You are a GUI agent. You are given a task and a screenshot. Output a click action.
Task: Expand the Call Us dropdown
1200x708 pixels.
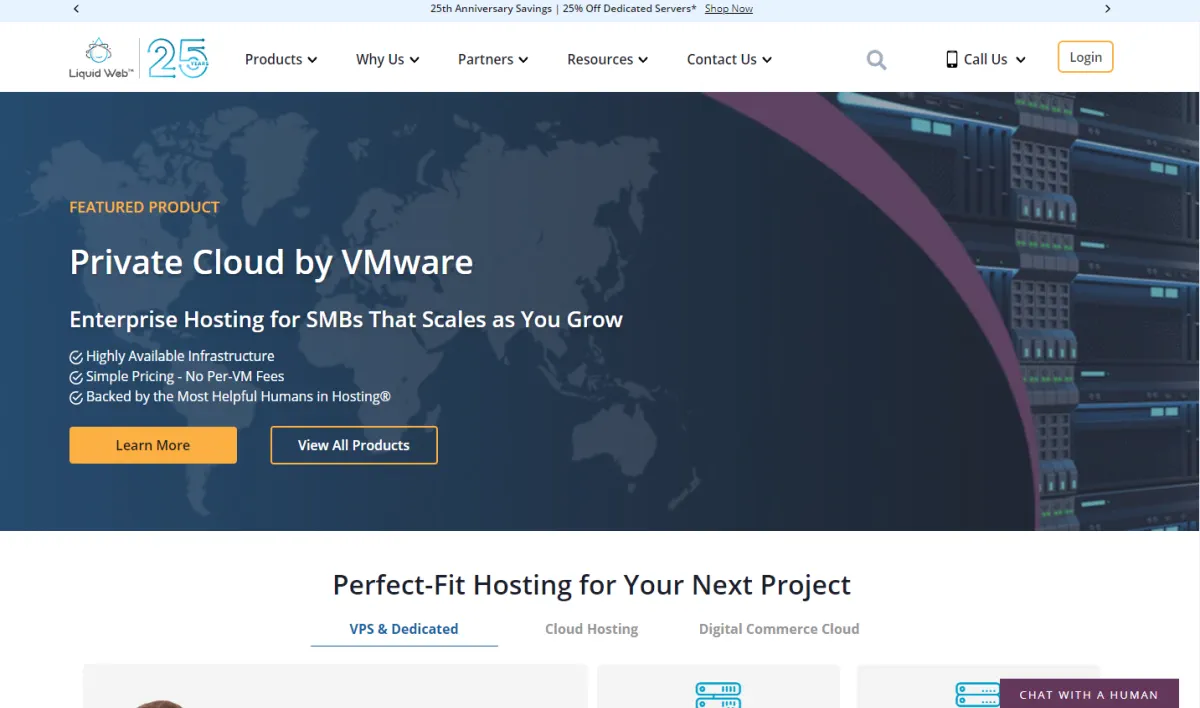click(986, 59)
